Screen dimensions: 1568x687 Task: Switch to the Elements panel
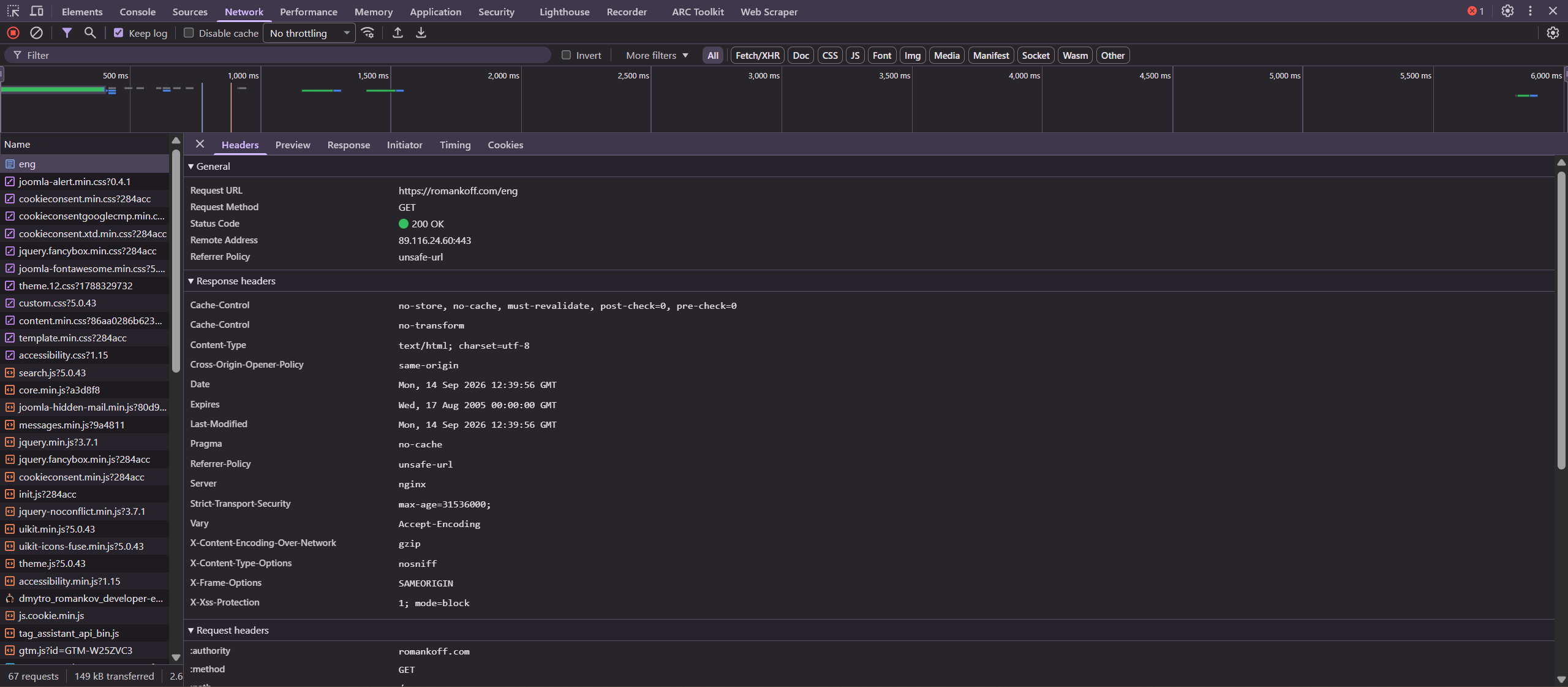(x=82, y=12)
